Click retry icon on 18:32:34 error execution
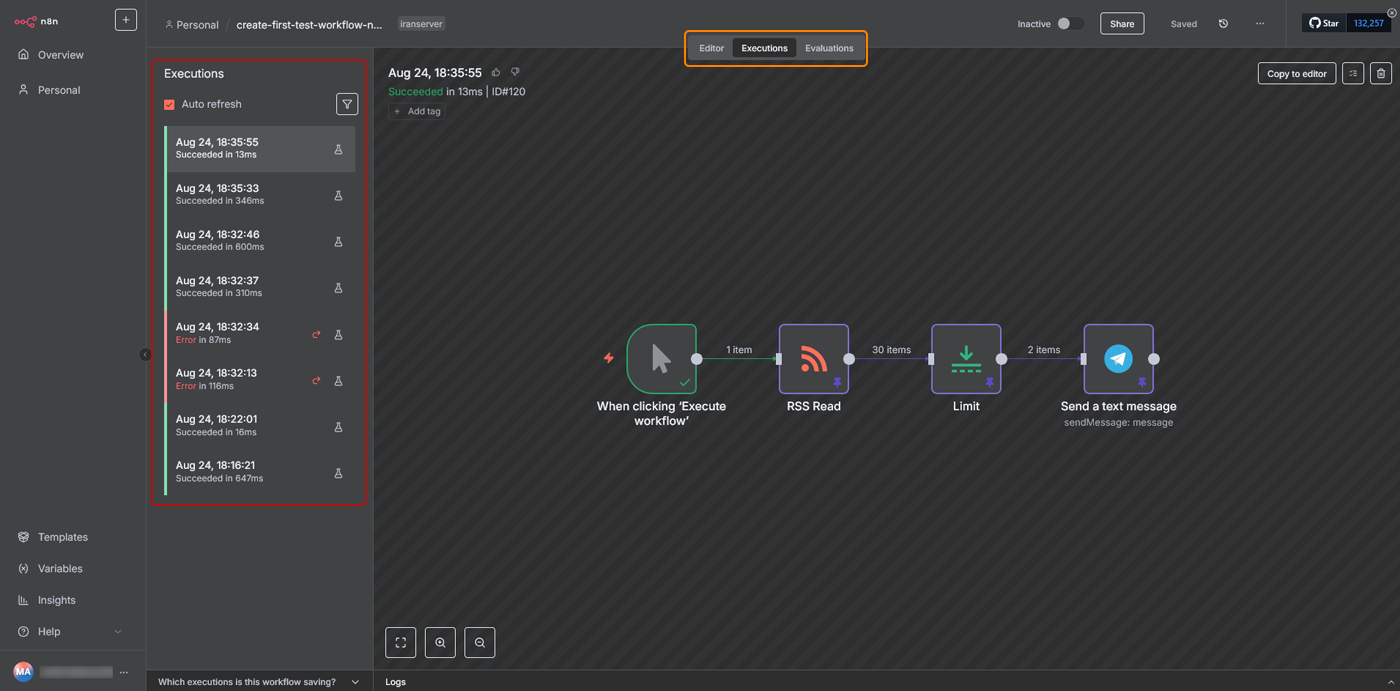This screenshot has height=691, width=1400. [316, 334]
